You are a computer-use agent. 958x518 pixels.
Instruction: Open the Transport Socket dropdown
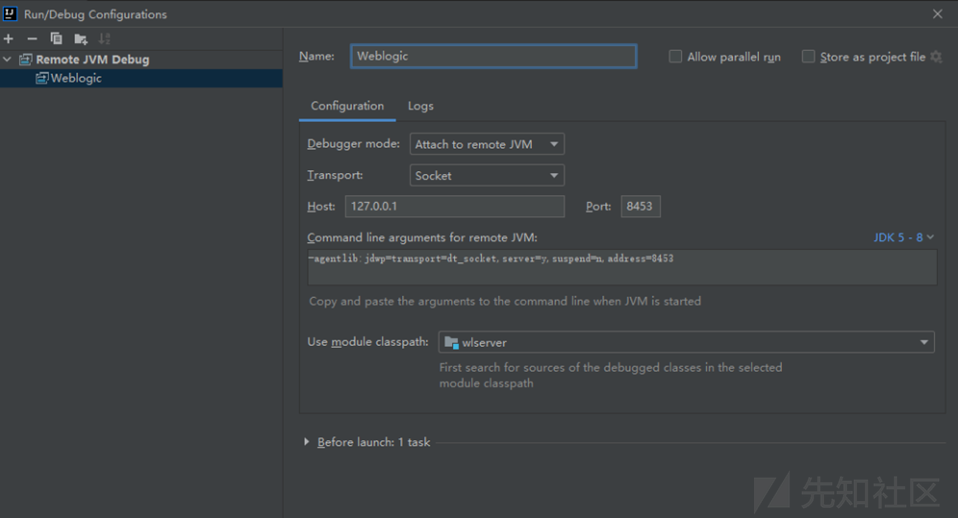pyautogui.click(x=487, y=175)
